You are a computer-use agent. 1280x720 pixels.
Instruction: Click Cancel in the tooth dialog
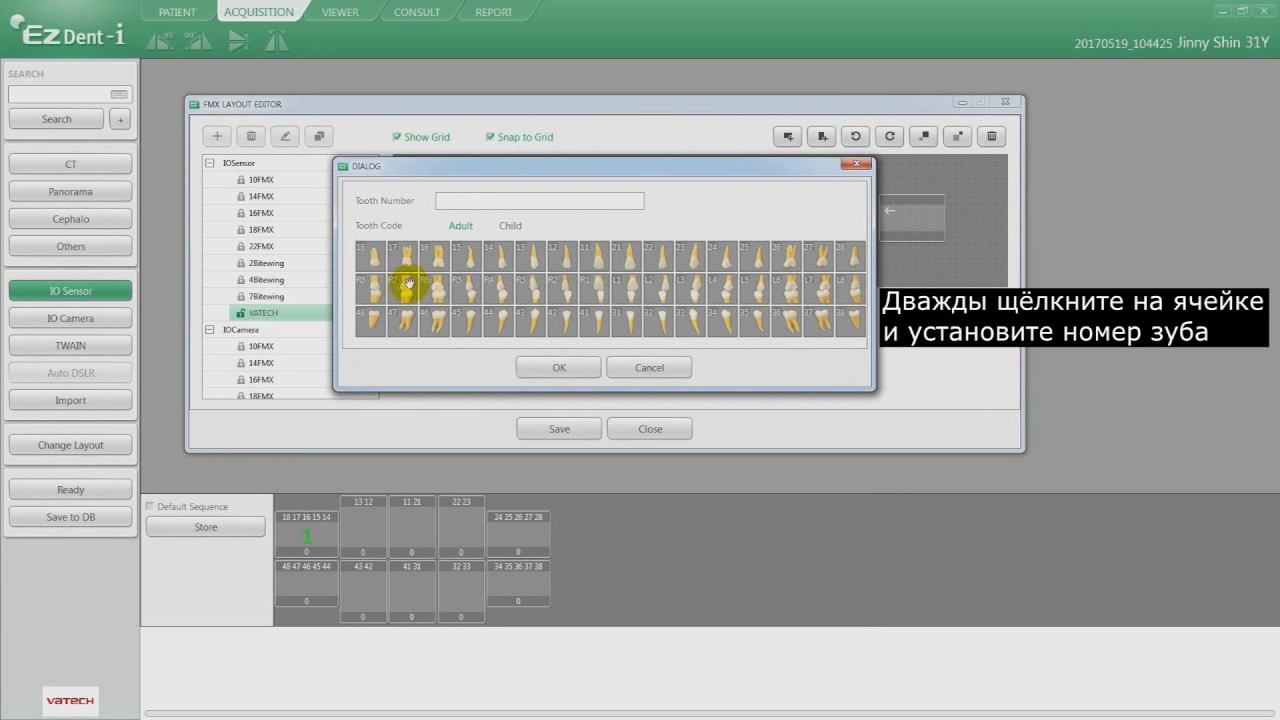pyautogui.click(x=649, y=368)
